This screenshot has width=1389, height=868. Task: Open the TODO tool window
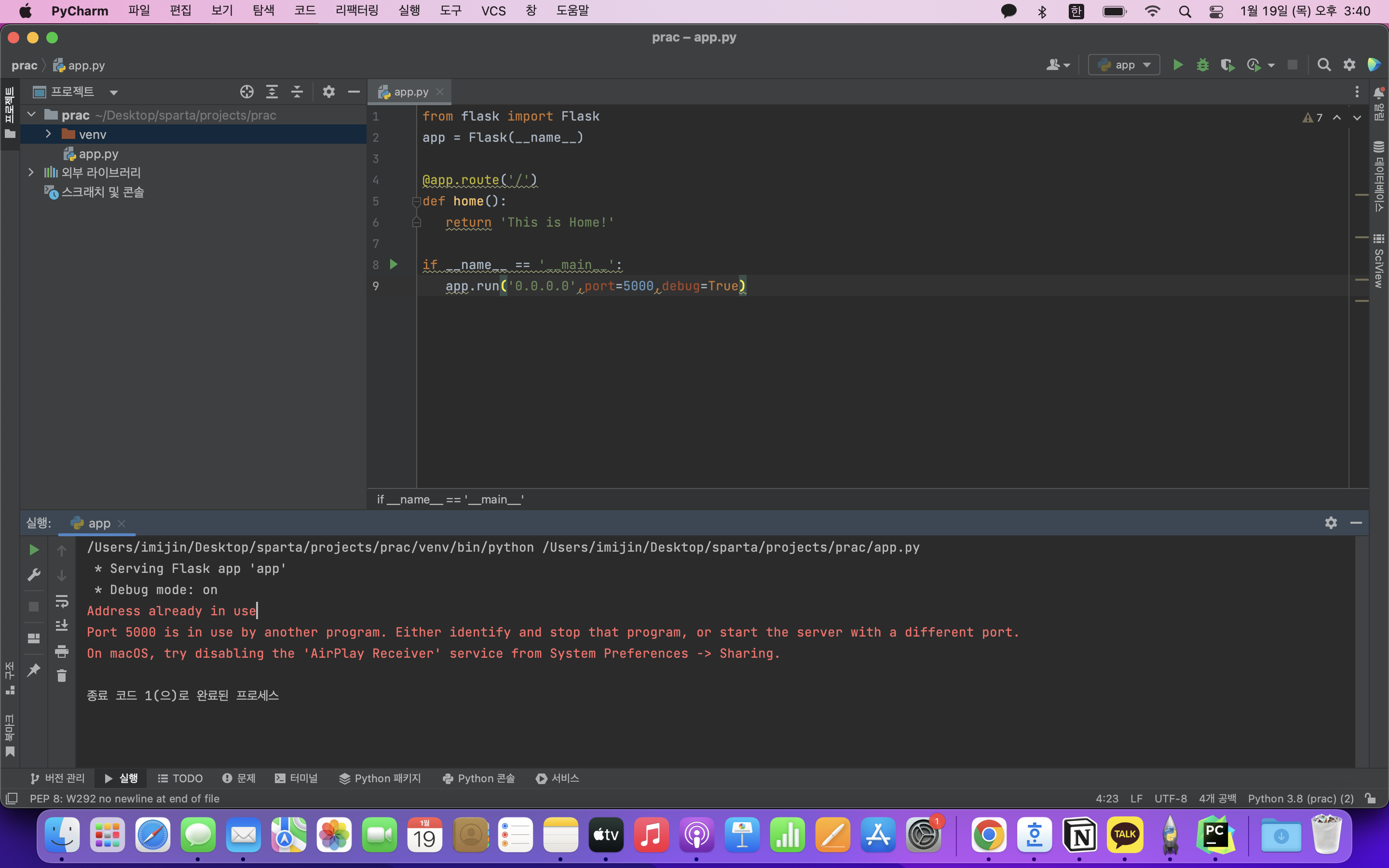coord(180,778)
